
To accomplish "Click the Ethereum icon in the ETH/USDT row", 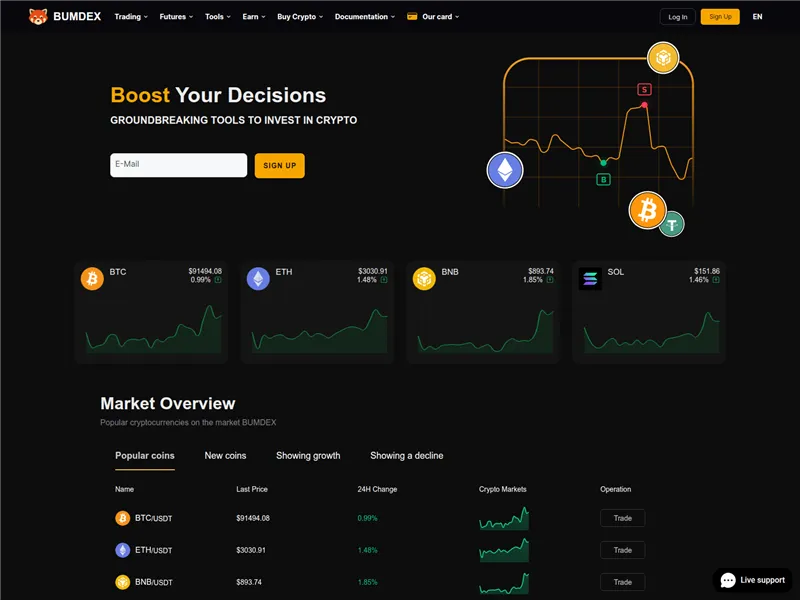I will pos(123,550).
